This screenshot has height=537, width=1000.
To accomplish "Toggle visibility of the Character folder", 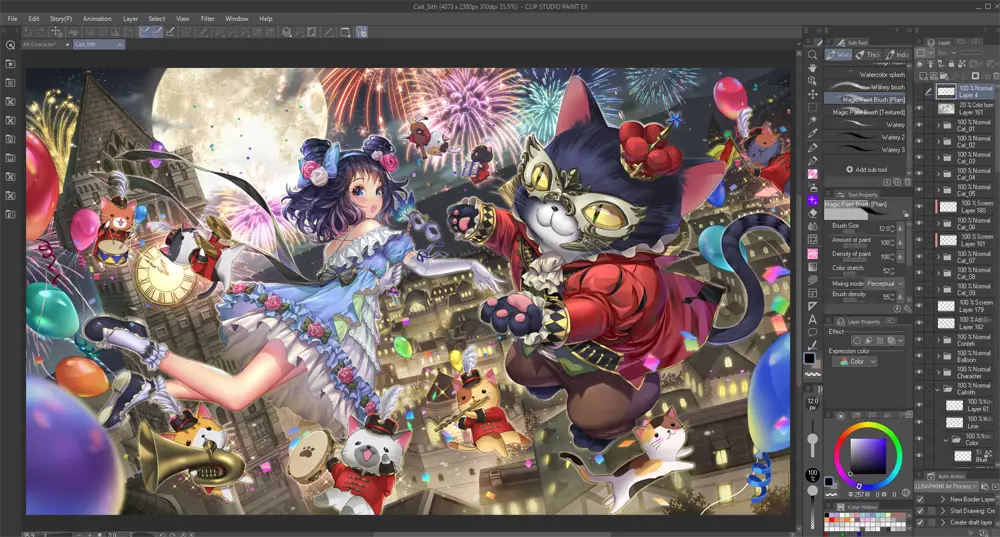I will click(919, 372).
